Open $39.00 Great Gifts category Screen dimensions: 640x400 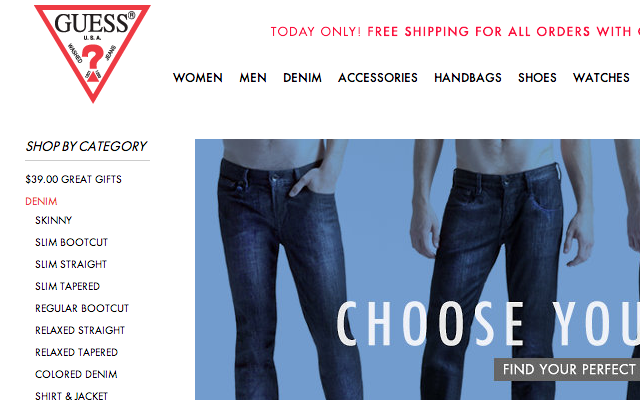click(73, 179)
